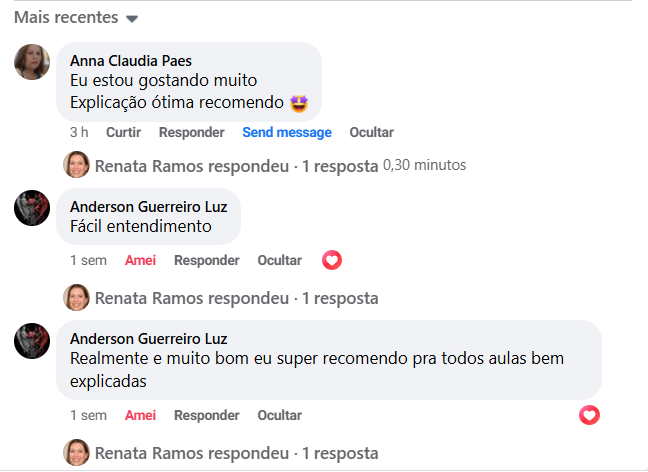Image resolution: width=648 pixels, height=472 pixels.
Task: Toggle Amei on Realmente e muito bom comment
Action: tap(140, 415)
